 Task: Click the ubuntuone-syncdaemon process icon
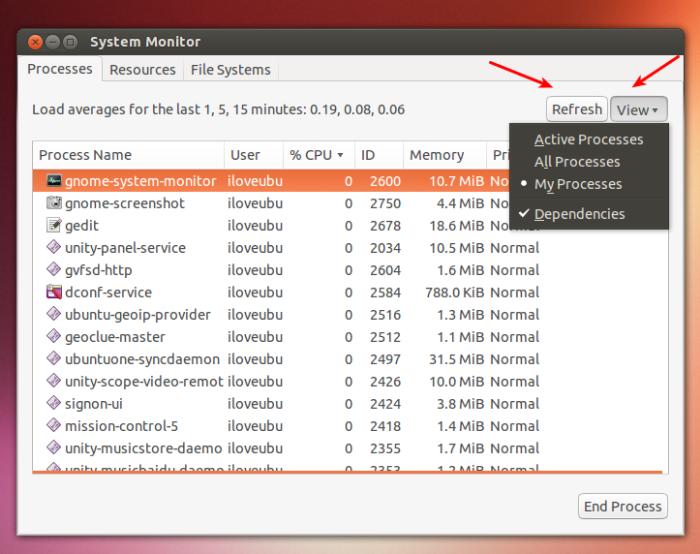(x=54, y=358)
